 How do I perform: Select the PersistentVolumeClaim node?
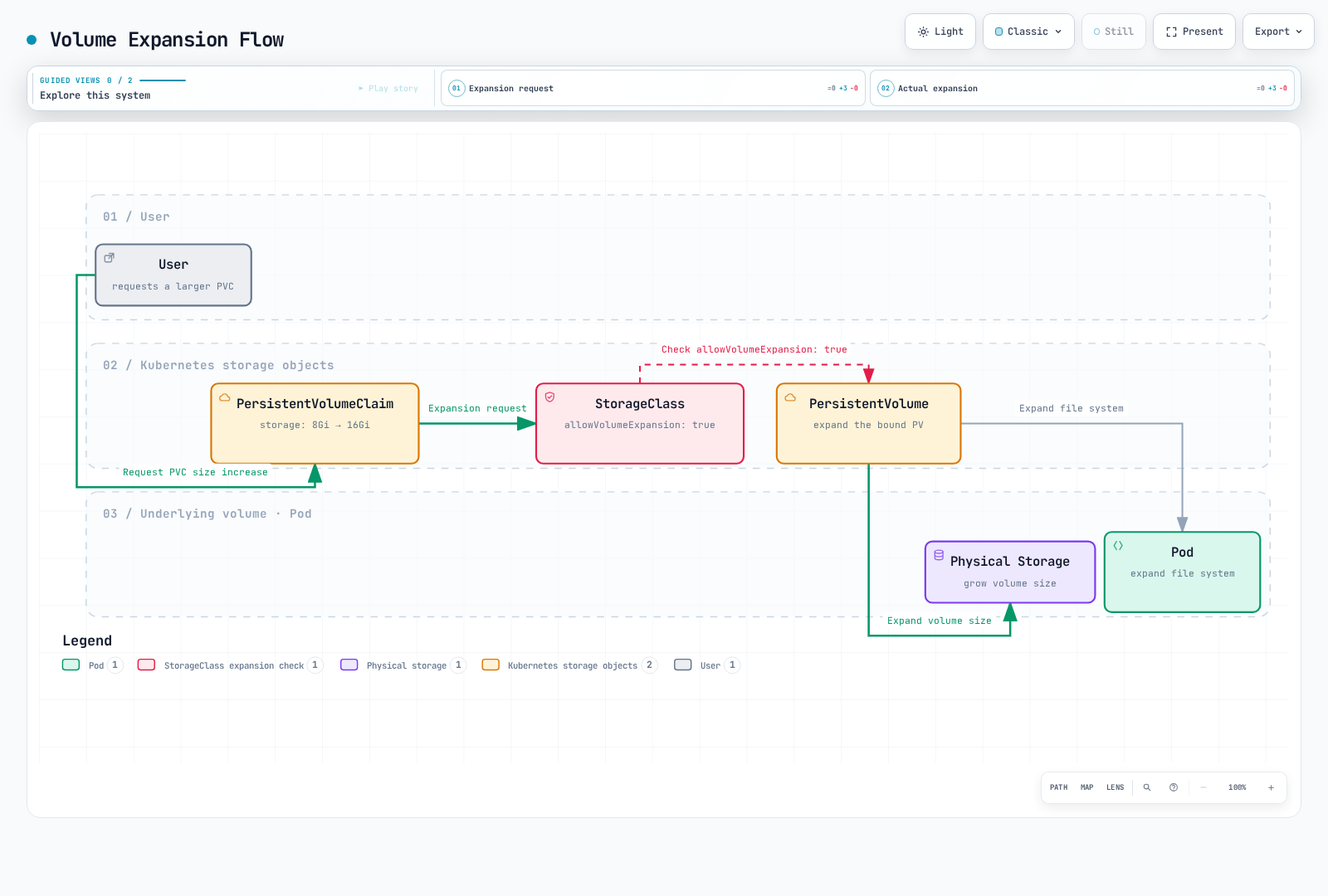(315, 423)
